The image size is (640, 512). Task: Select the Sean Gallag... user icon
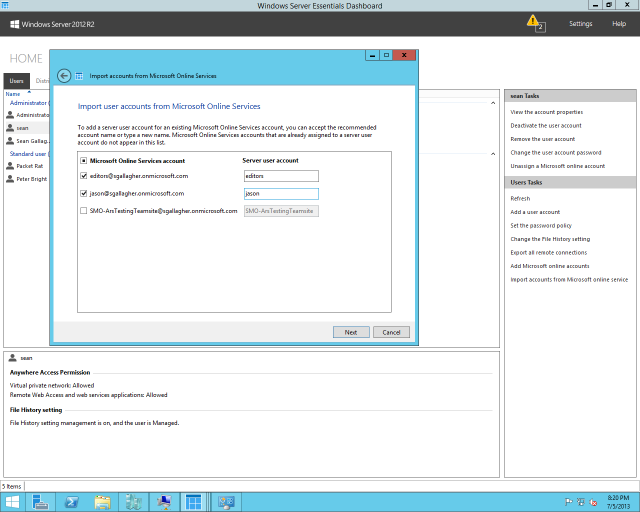pyautogui.click(x=10, y=141)
